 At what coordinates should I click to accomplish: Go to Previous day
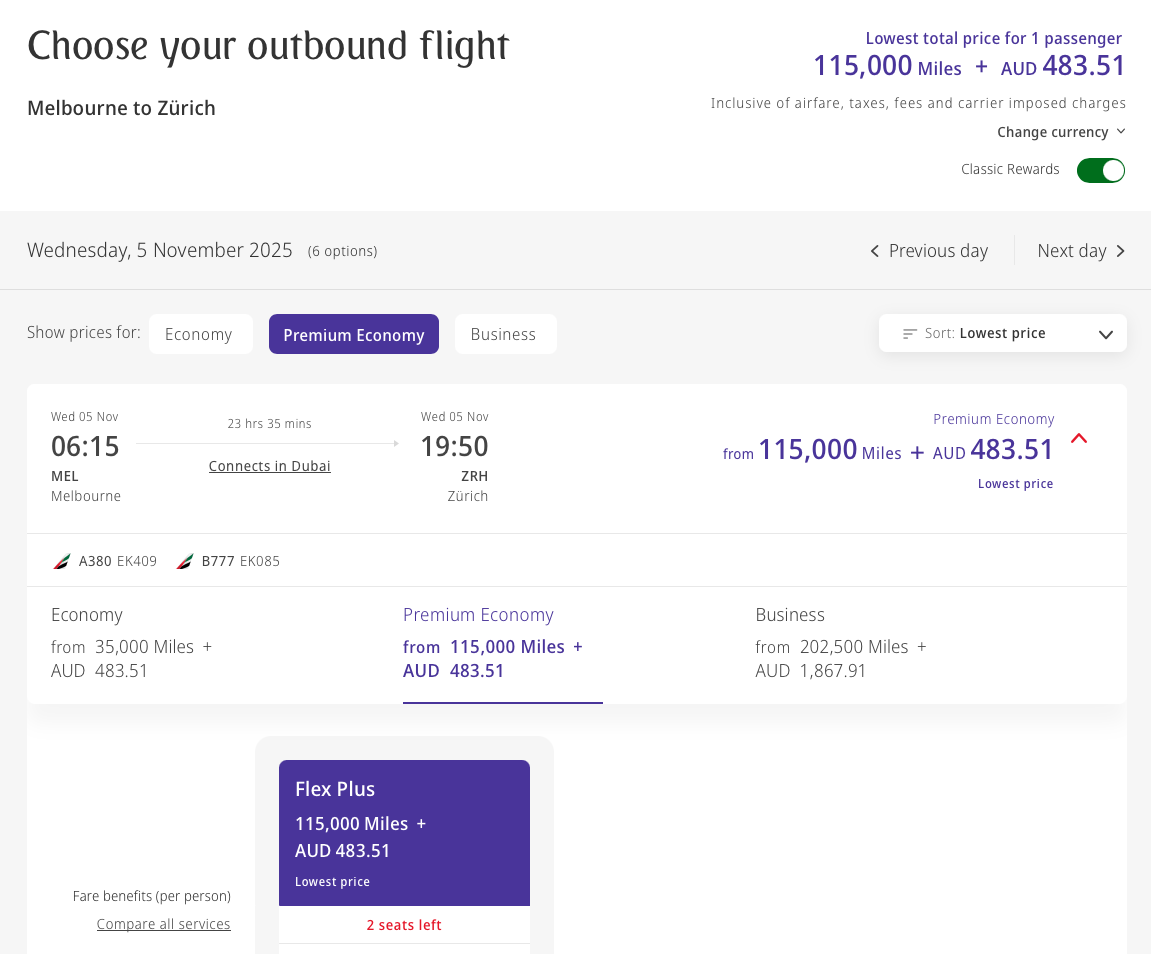click(x=929, y=251)
